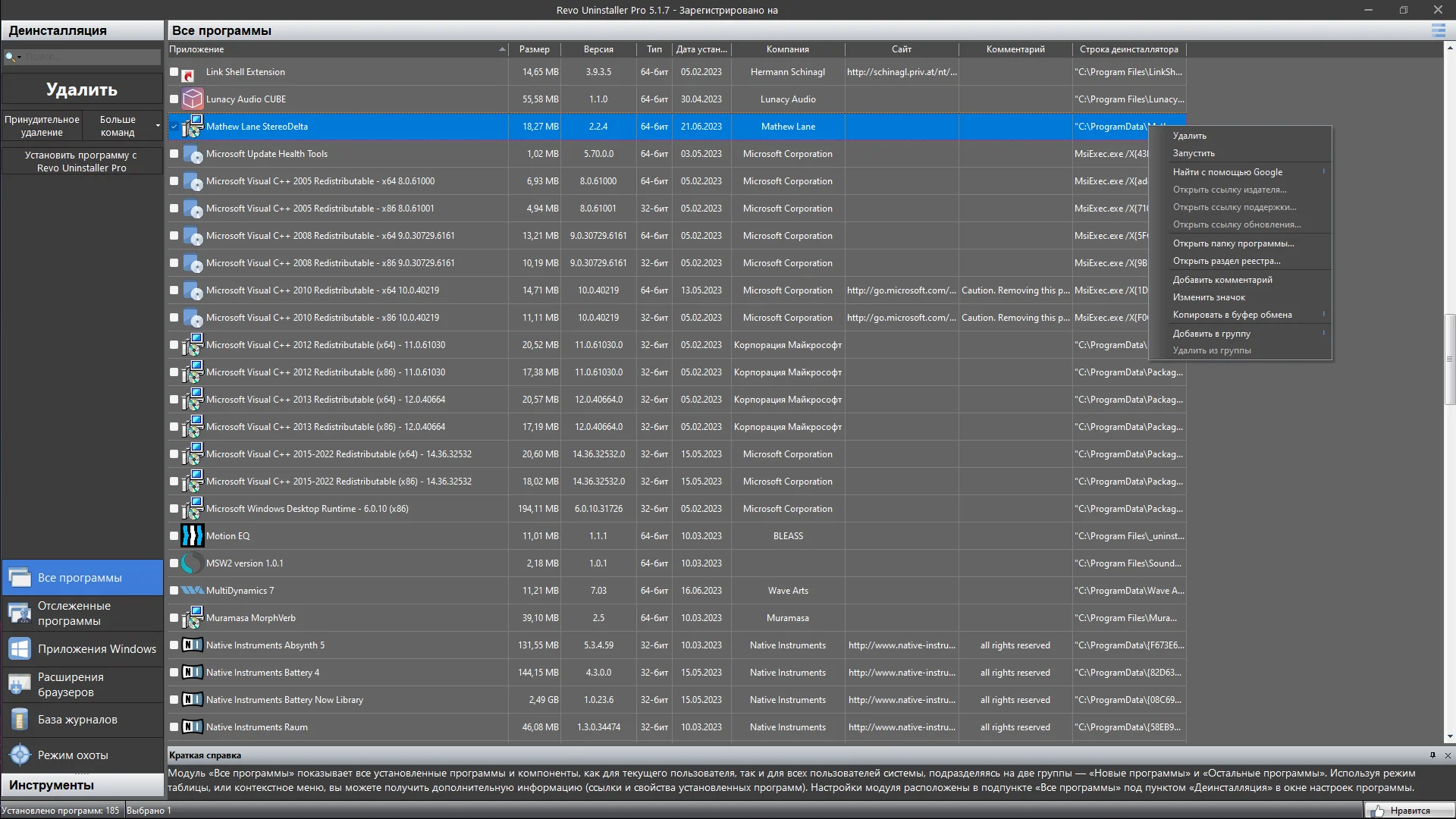Click the scrollbar down arrow

tap(1450, 736)
